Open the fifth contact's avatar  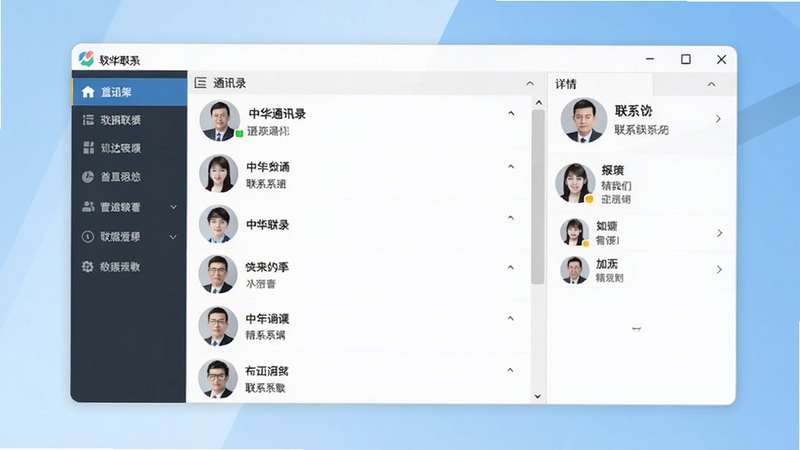tap(218, 326)
